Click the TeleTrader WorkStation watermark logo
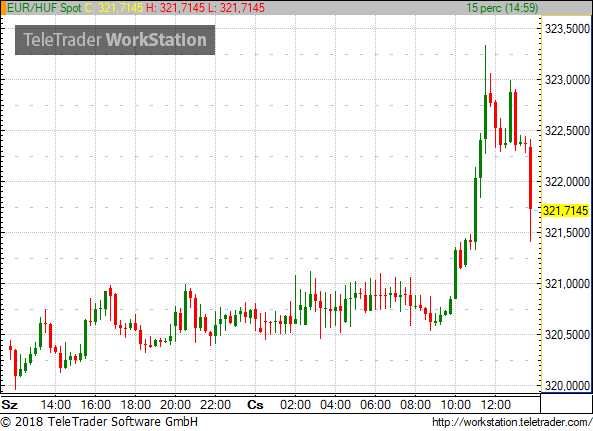The height and width of the screenshot is (431, 593). tap(115, 40)
